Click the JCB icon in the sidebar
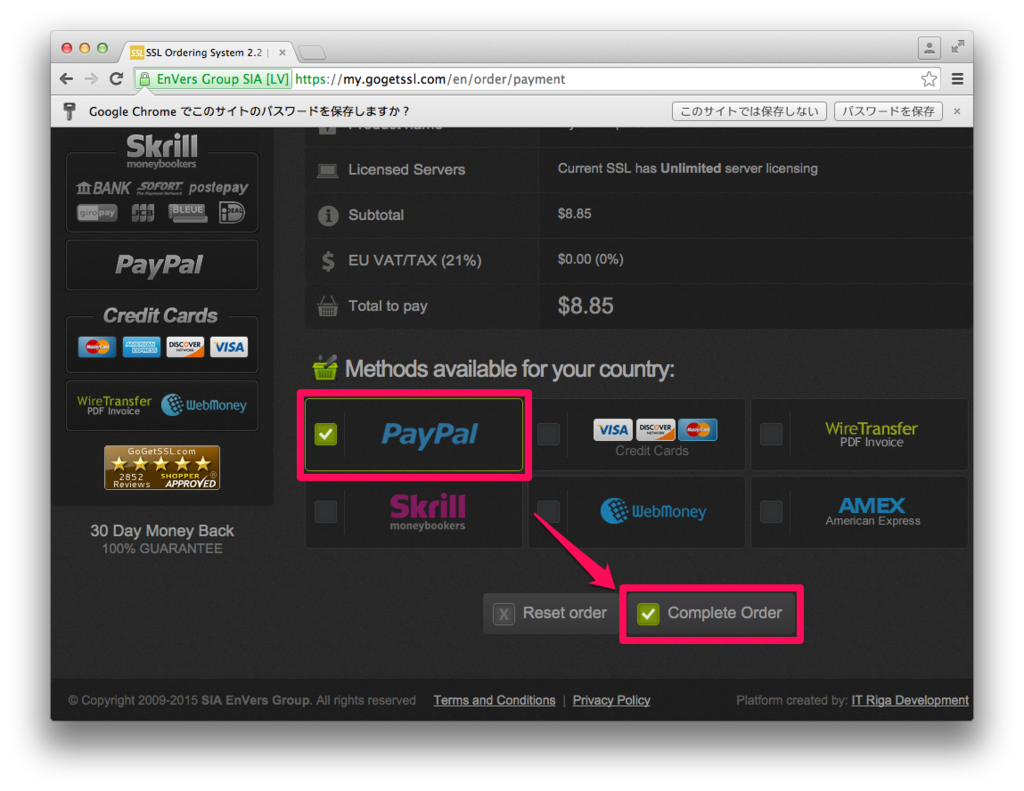The height and width of the screenshot is (791, 1024). tap(143, 213)
